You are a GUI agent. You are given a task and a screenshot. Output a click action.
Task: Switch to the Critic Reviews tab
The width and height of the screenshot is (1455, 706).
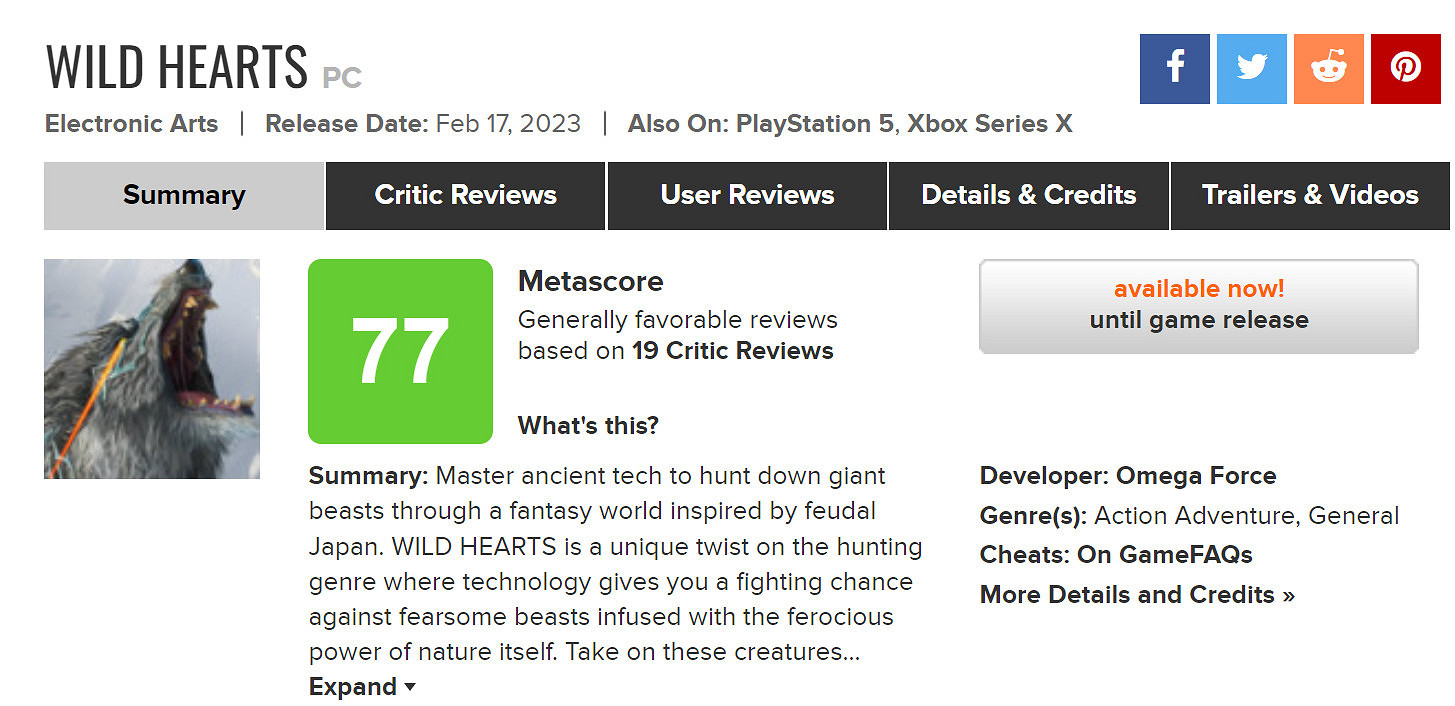[465, 195]
